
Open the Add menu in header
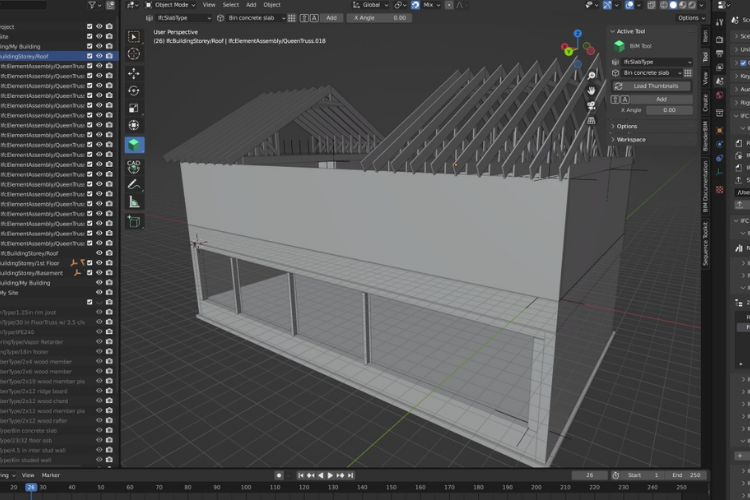[x=251, y=5]
